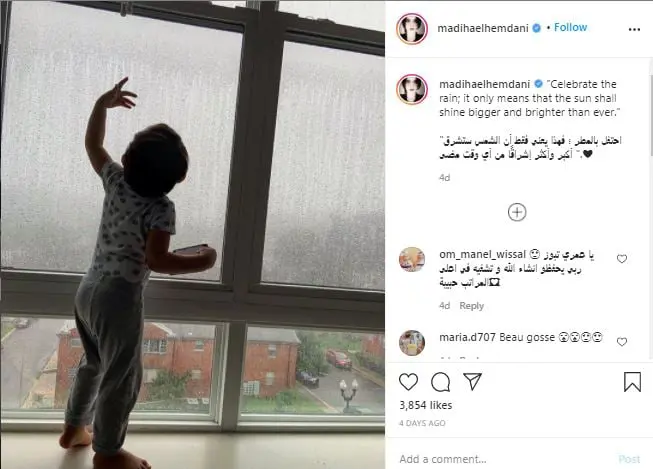653x469 pixels.
Task: Open the three-dot more options menu
Action: (x=634, y=29)
